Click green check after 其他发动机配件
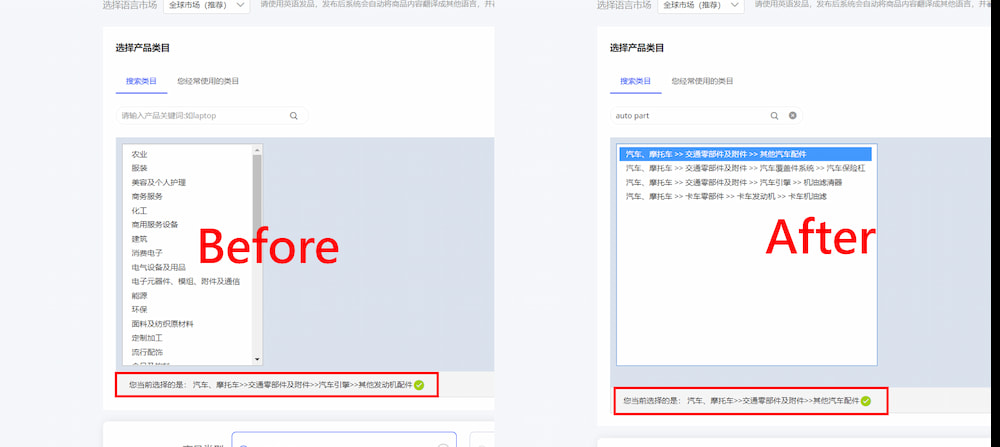The width and height of the screenshot is (1000, 447). (x=419, y=385)
